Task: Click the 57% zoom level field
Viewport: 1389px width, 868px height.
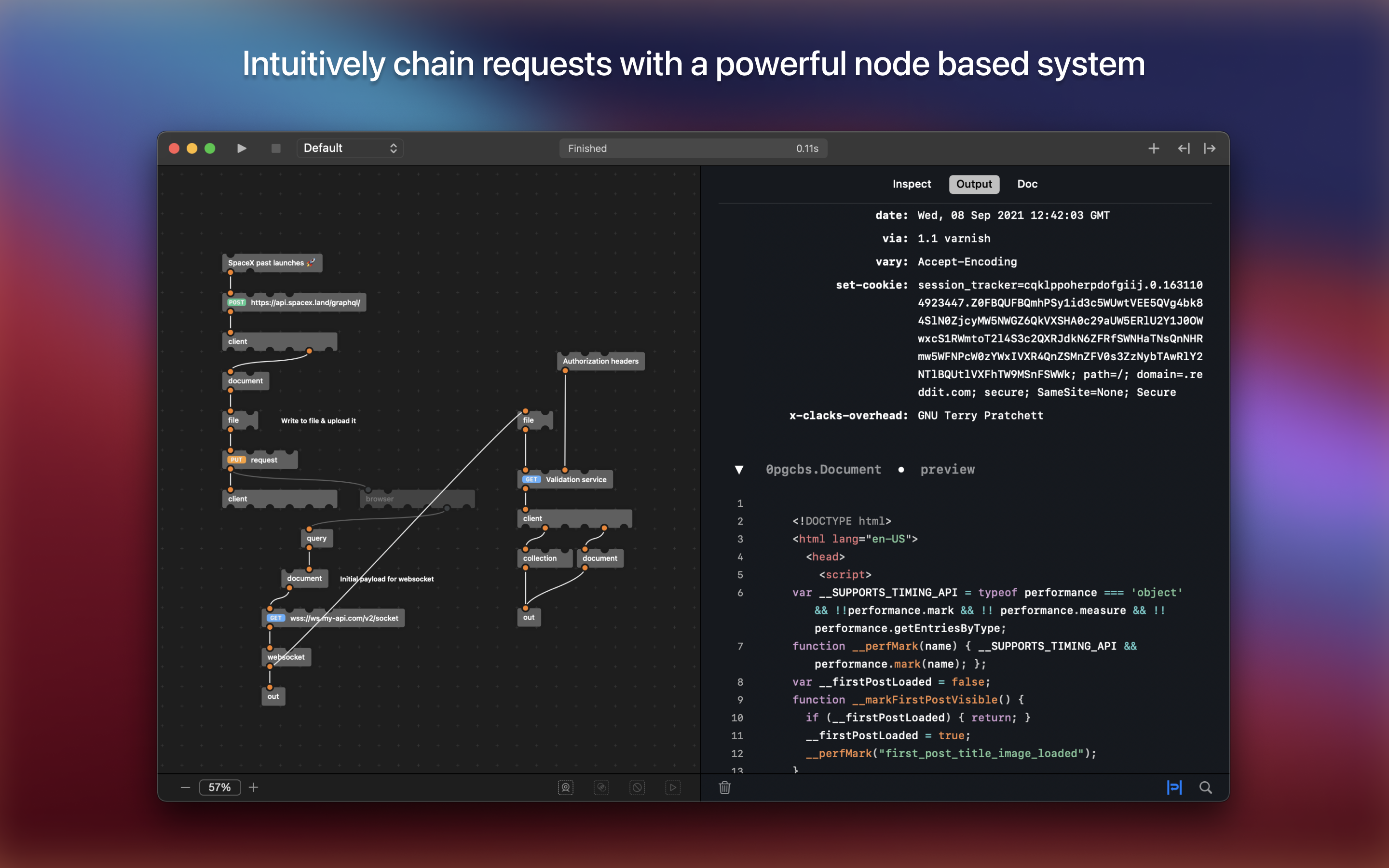Action: pyautogui.click(x=219, y=787)
